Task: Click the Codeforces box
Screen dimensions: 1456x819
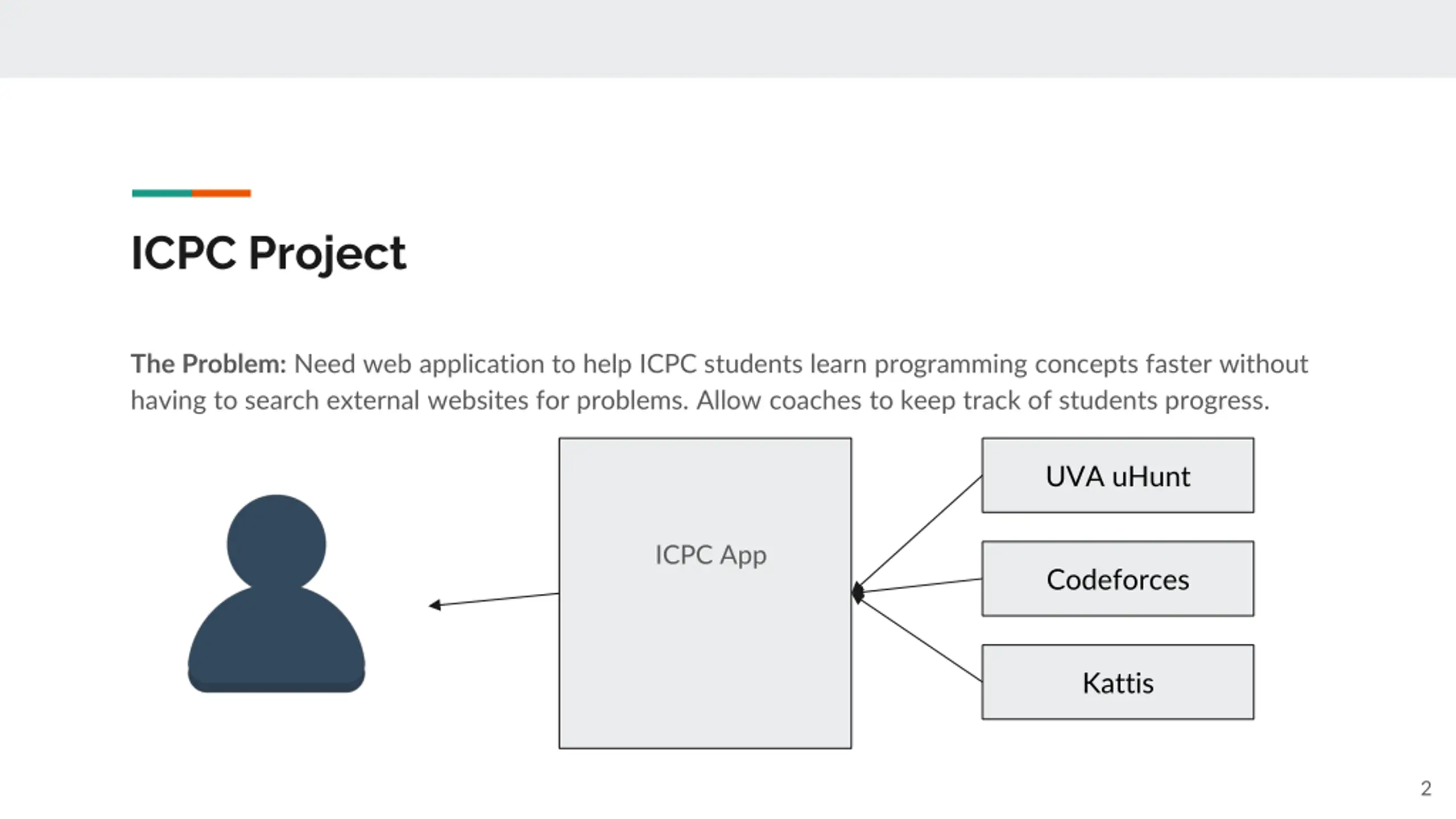Action: coord(1118,578)
